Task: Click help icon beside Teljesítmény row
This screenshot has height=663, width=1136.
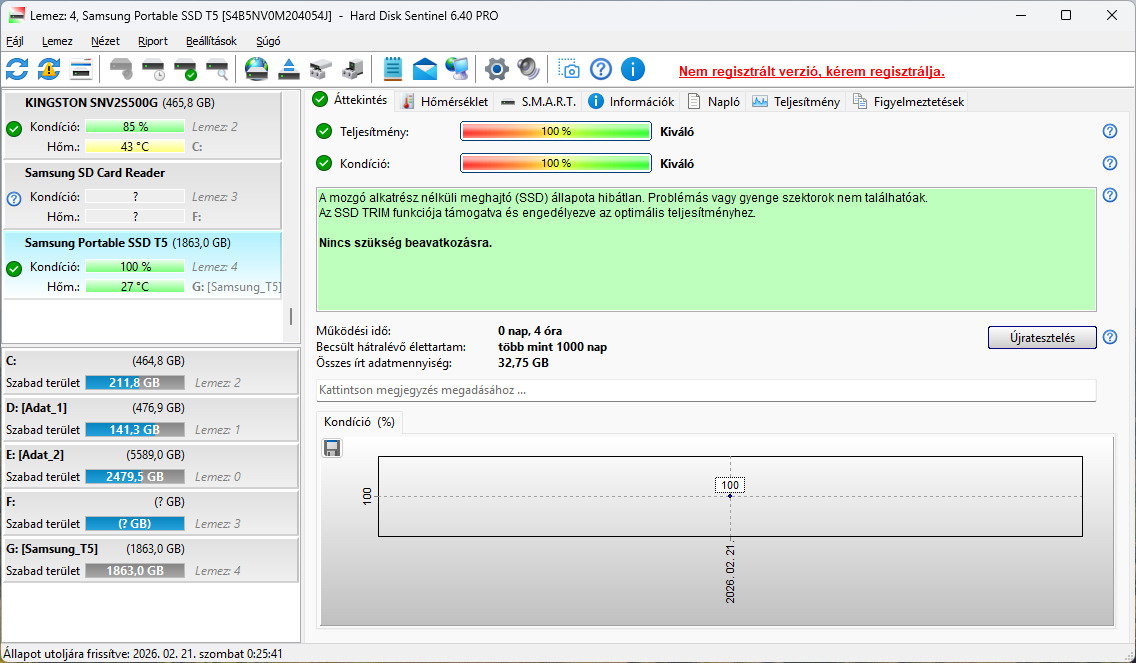Action: [x=1109, y=131]
